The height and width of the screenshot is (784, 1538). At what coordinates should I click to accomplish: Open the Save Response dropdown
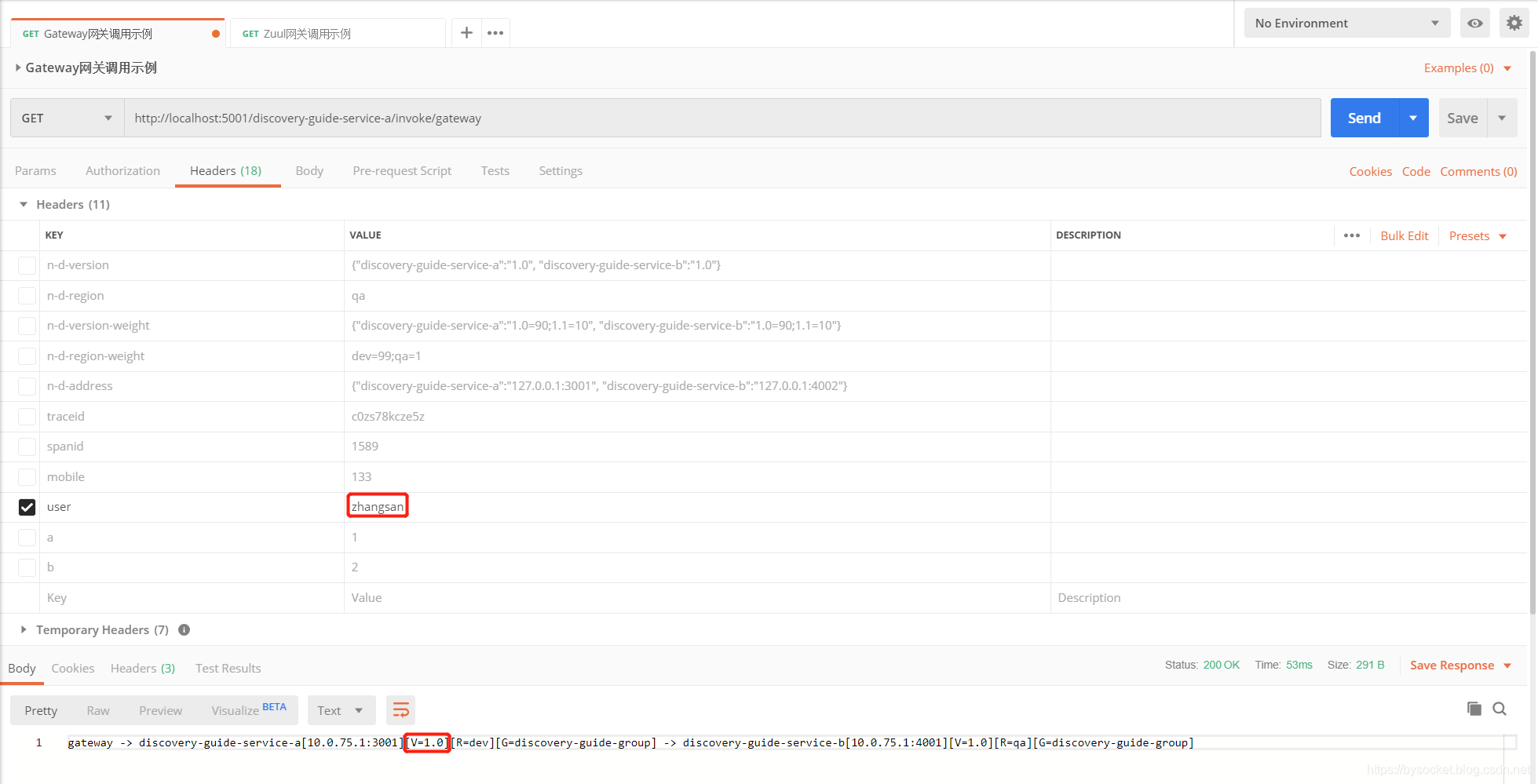pyautogui.click(x=1460, y=665)
